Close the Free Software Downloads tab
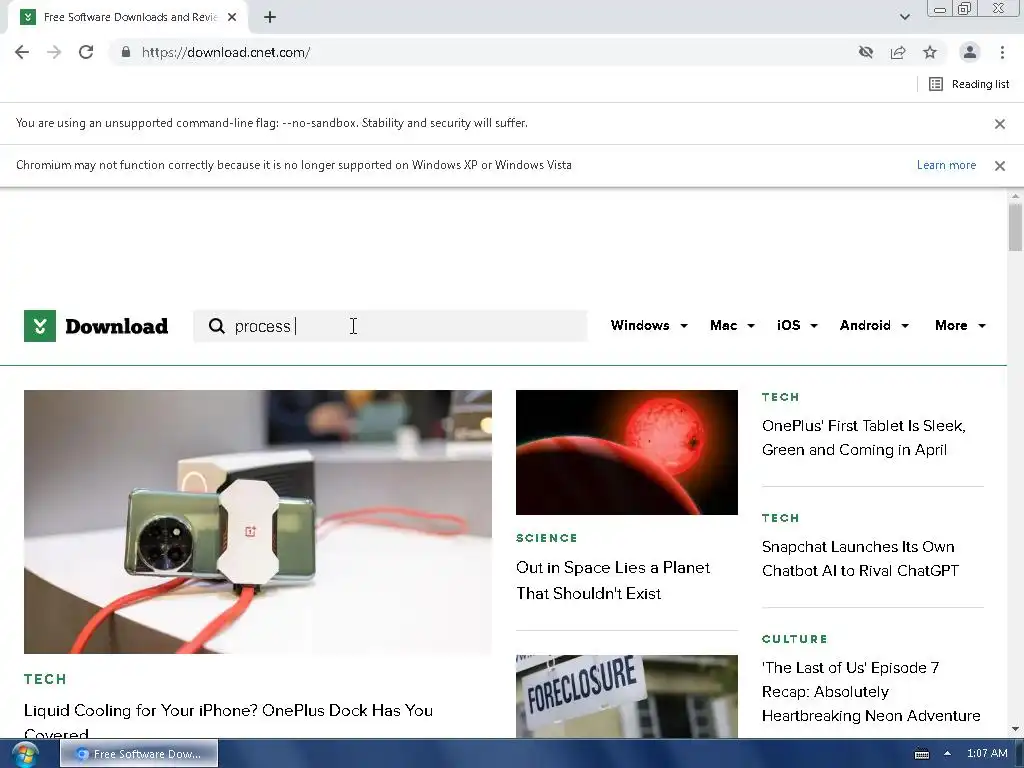 coord(232,17)
